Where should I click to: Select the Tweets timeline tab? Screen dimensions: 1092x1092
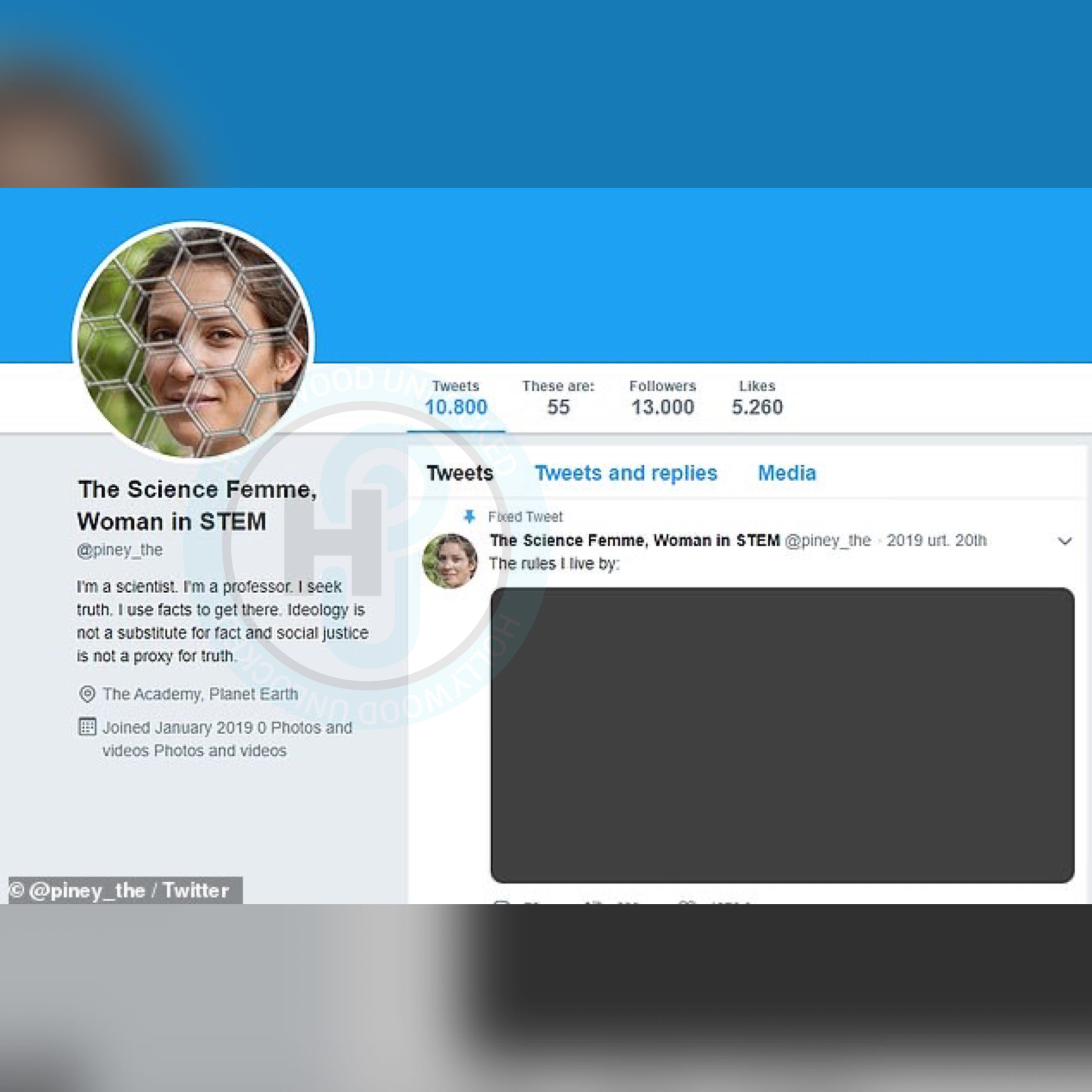[459, 473]
